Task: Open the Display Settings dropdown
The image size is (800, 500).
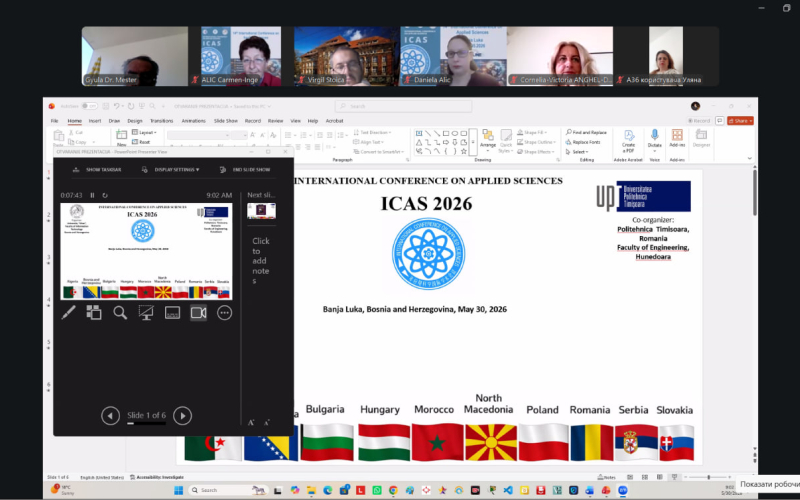Action: [170, 169]
